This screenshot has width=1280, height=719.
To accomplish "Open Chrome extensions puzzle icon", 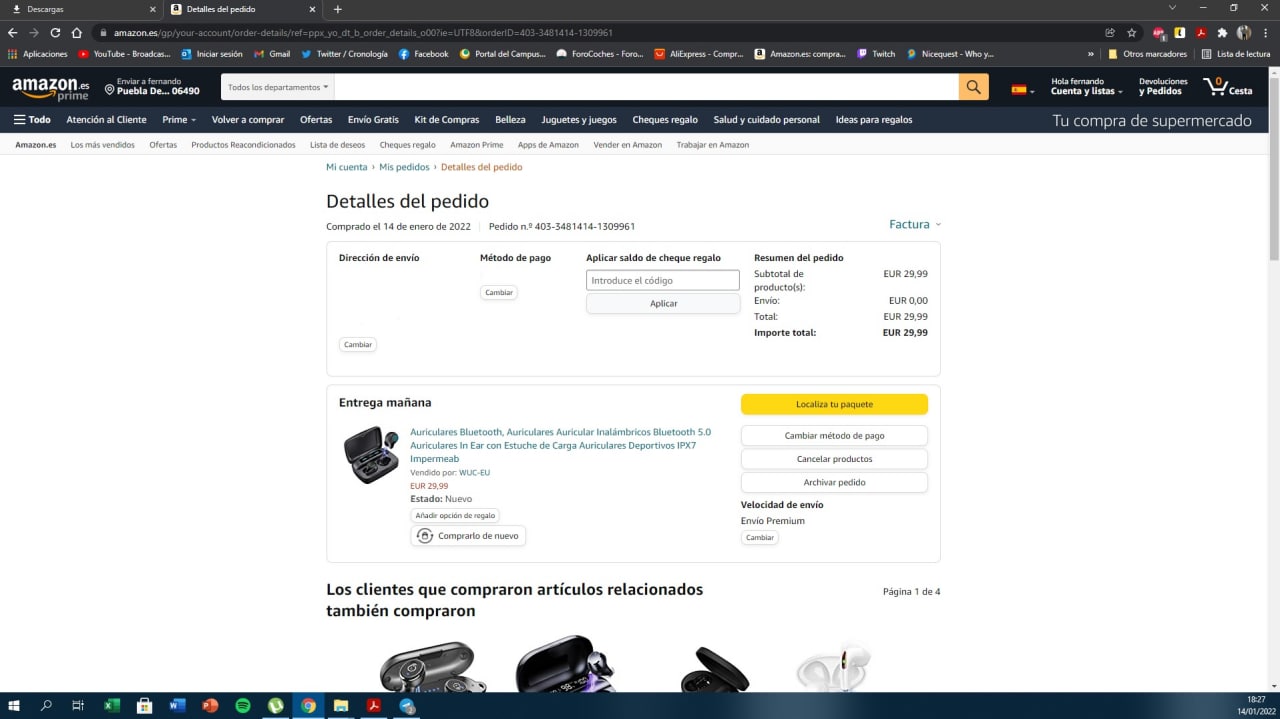I will pyautogui.click(x=1222, y=32).
